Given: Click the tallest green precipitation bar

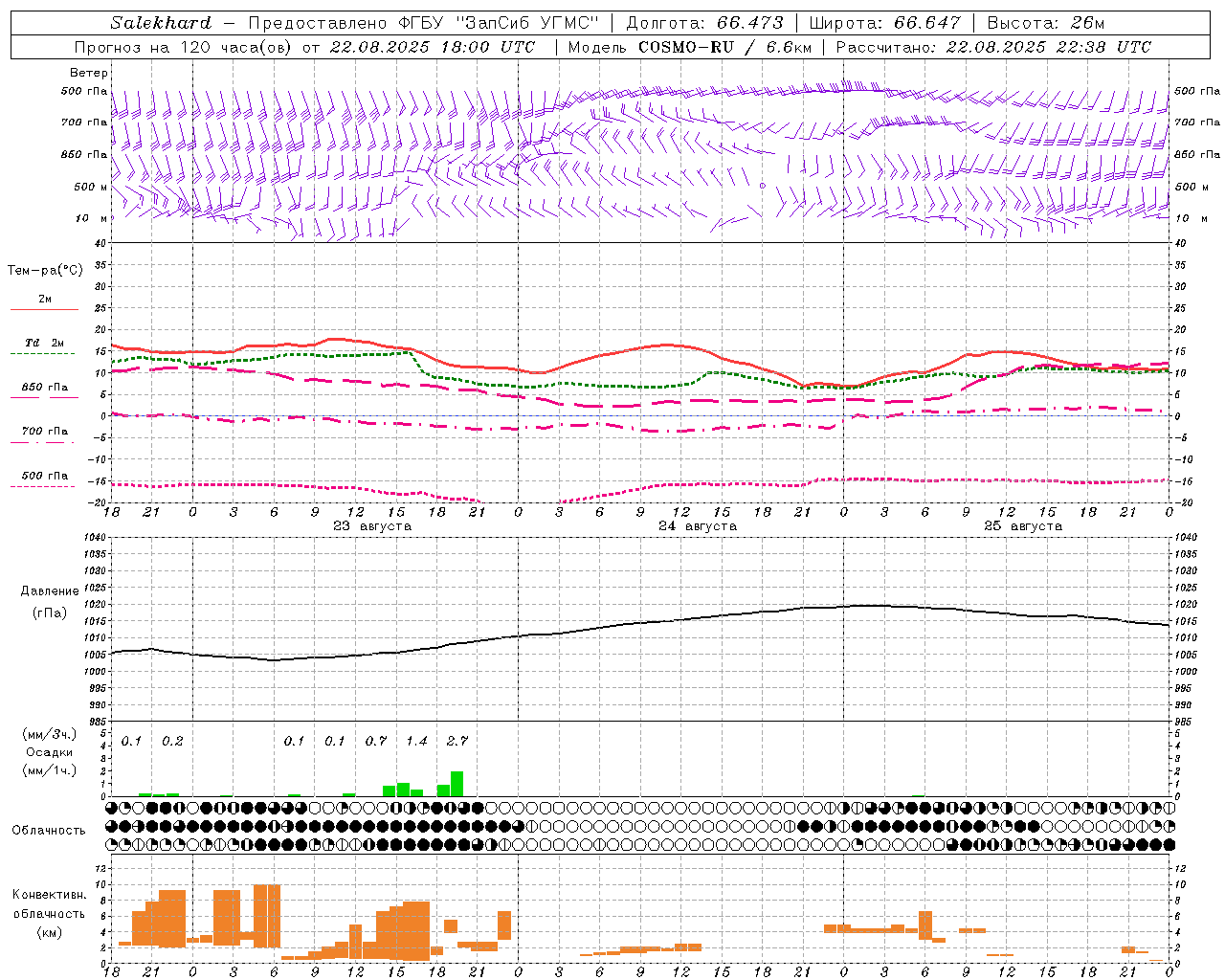Looking at the screenshot, I should [x=457, y=784].
